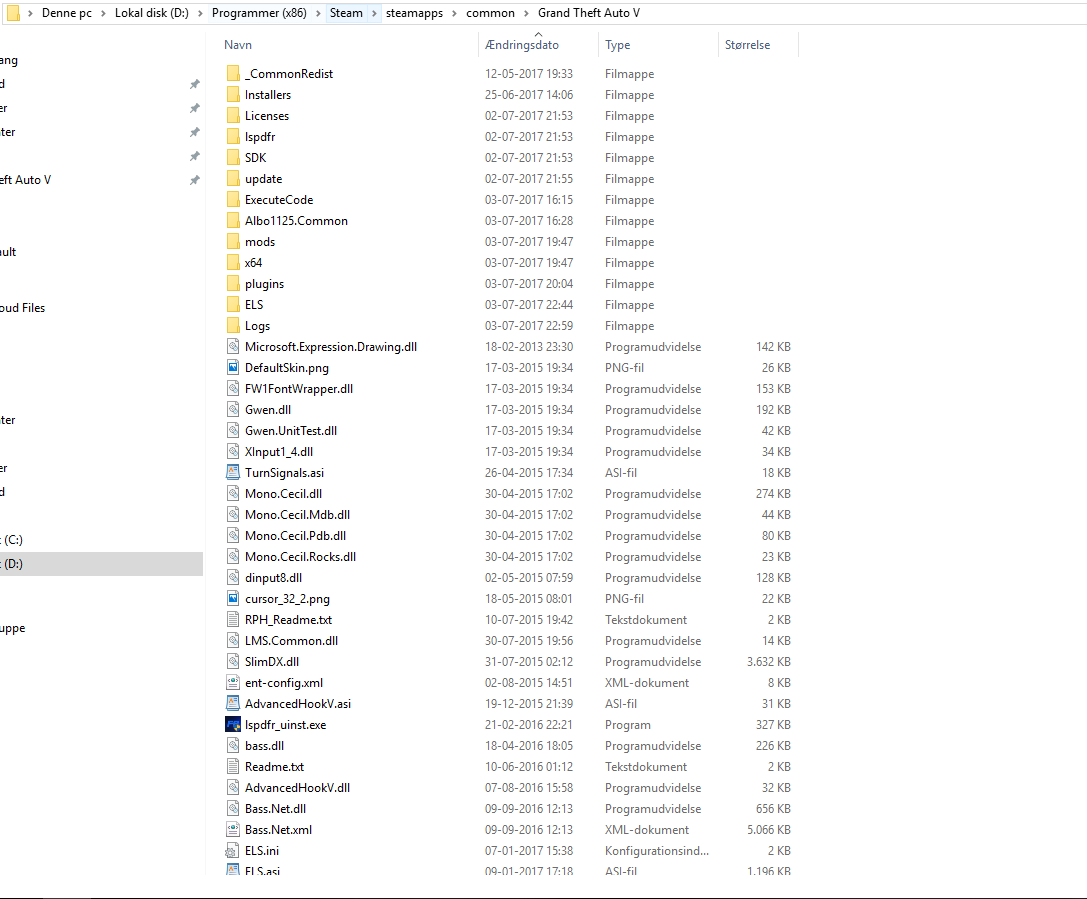Expand the chevron before Denne pc

click(x=31, y=13)
